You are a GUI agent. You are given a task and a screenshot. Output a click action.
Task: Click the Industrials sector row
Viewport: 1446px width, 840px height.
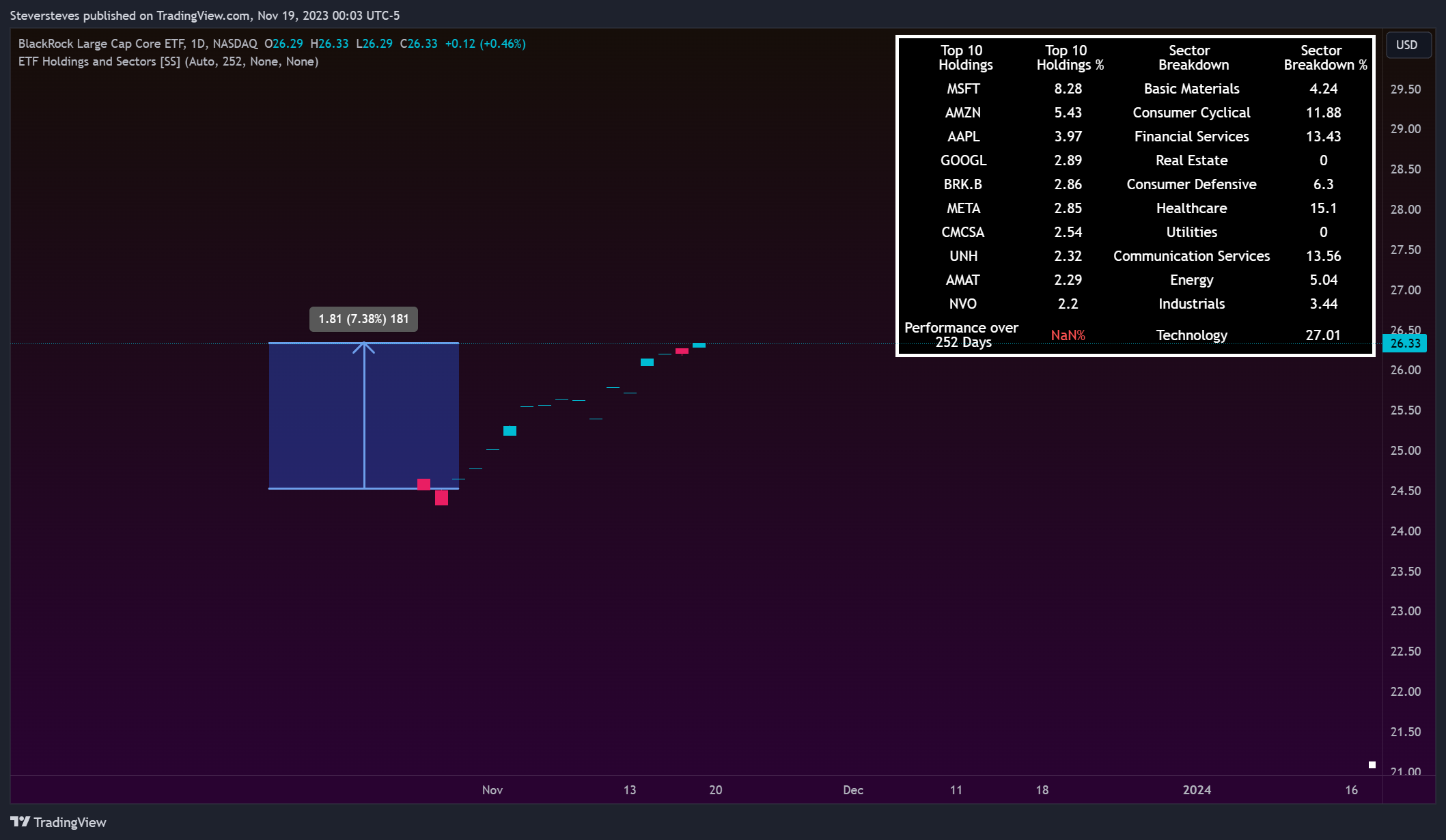[1192, 304]
